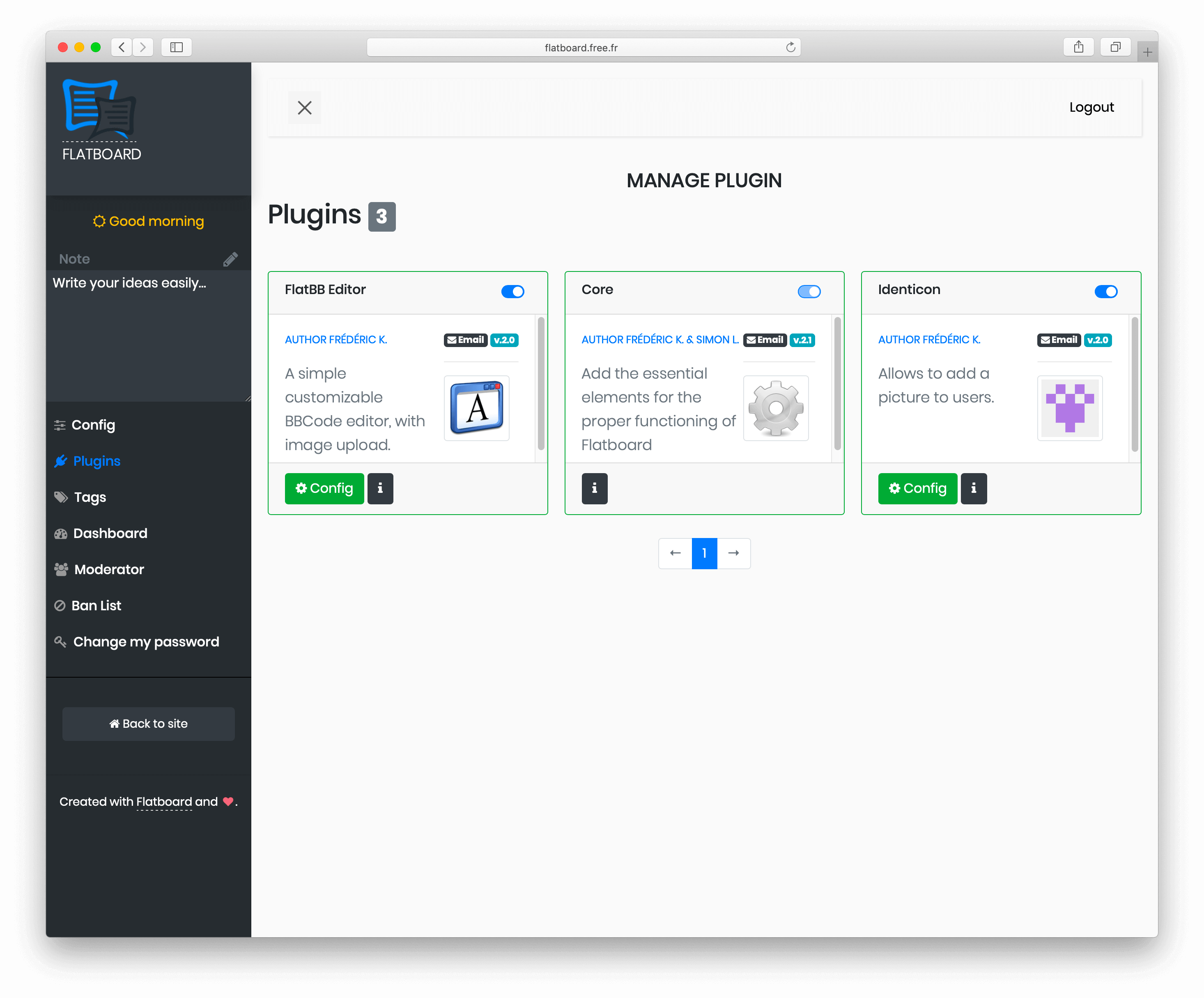The height and width of the screenshot is (998, 1204).
Task: Open the Tags menu item
Action: (90, 497)
